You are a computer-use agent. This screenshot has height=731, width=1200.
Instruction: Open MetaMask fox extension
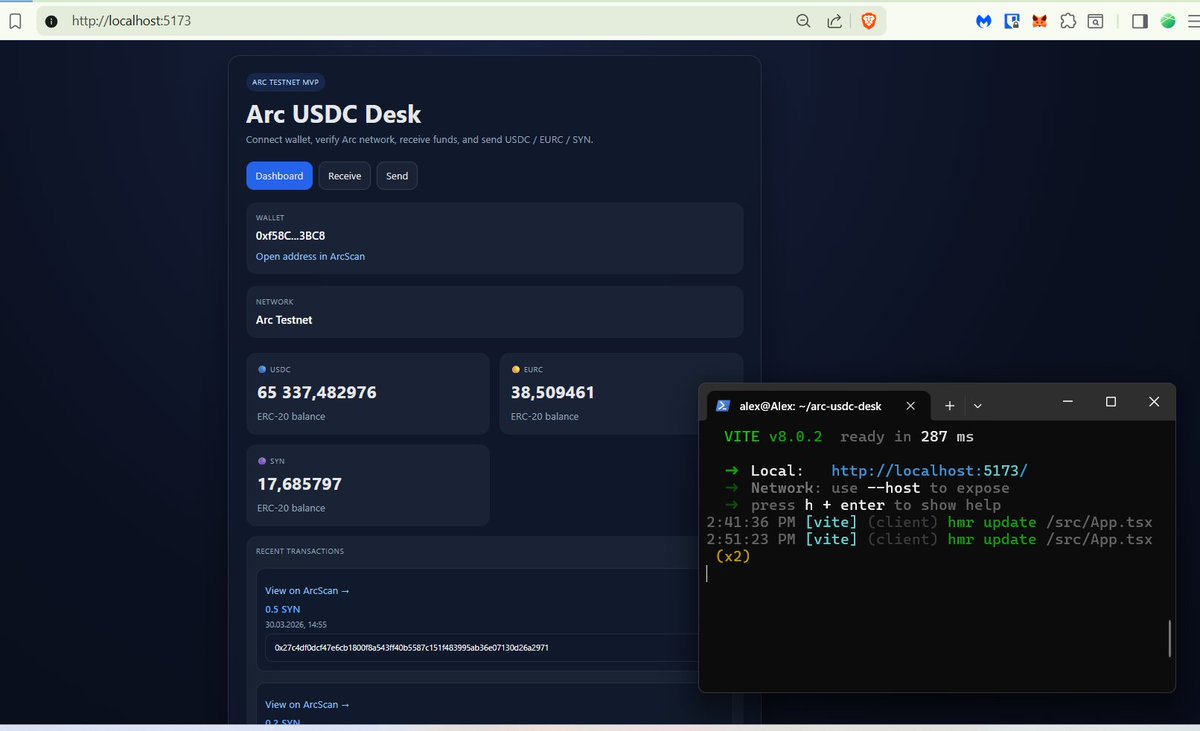(x=1040, y=21)
